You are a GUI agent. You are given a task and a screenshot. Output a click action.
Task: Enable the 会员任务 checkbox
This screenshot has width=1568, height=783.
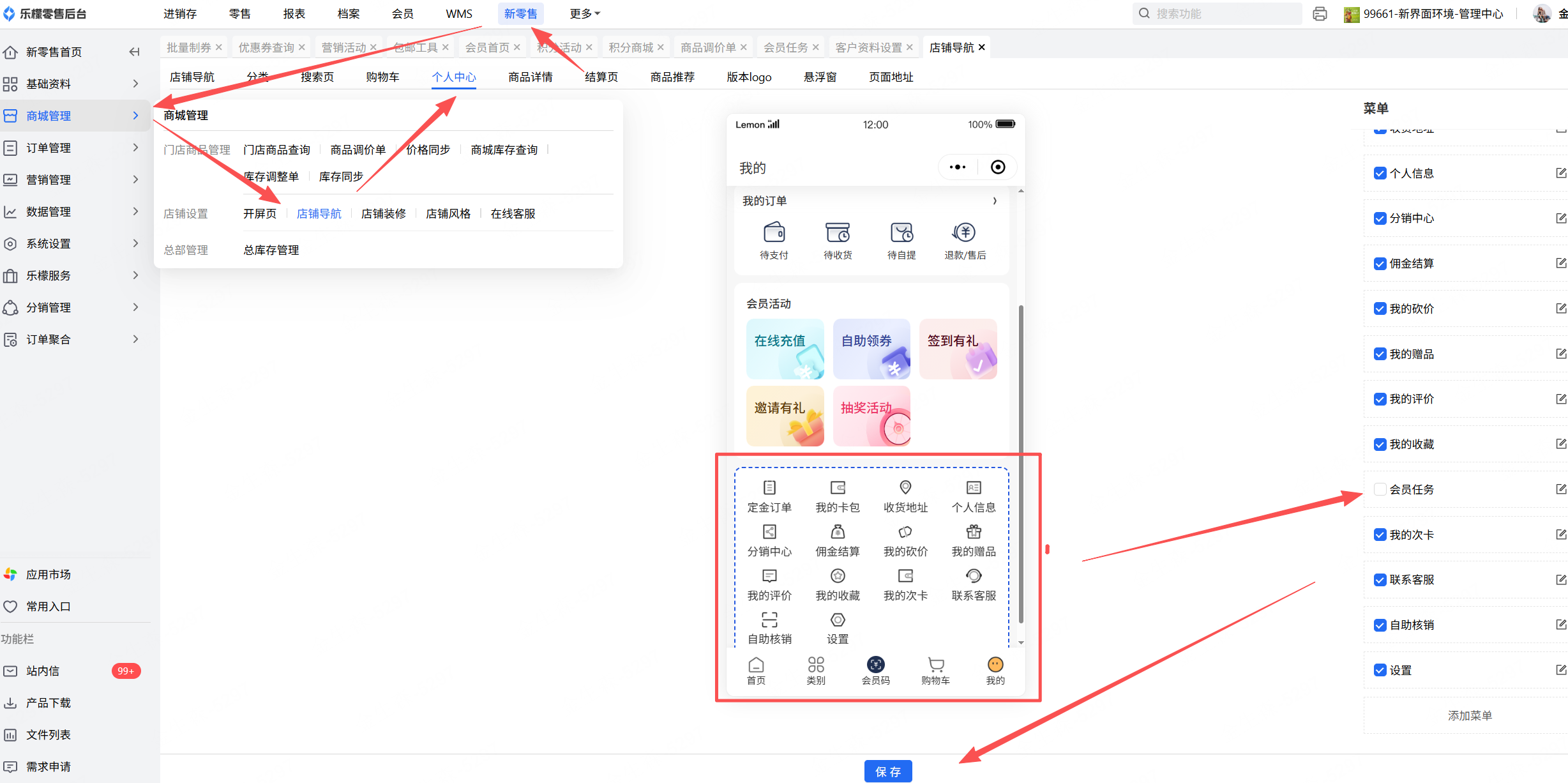1380,490
